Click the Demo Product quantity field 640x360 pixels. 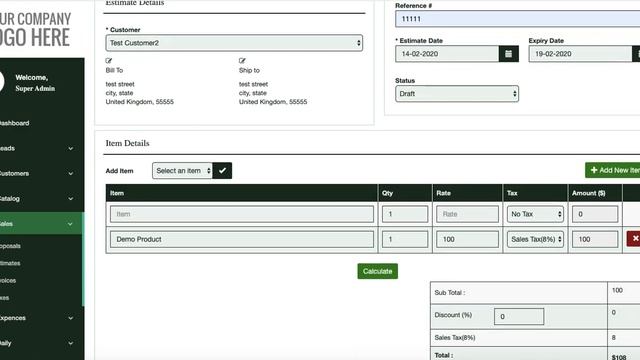click(405, 239)
